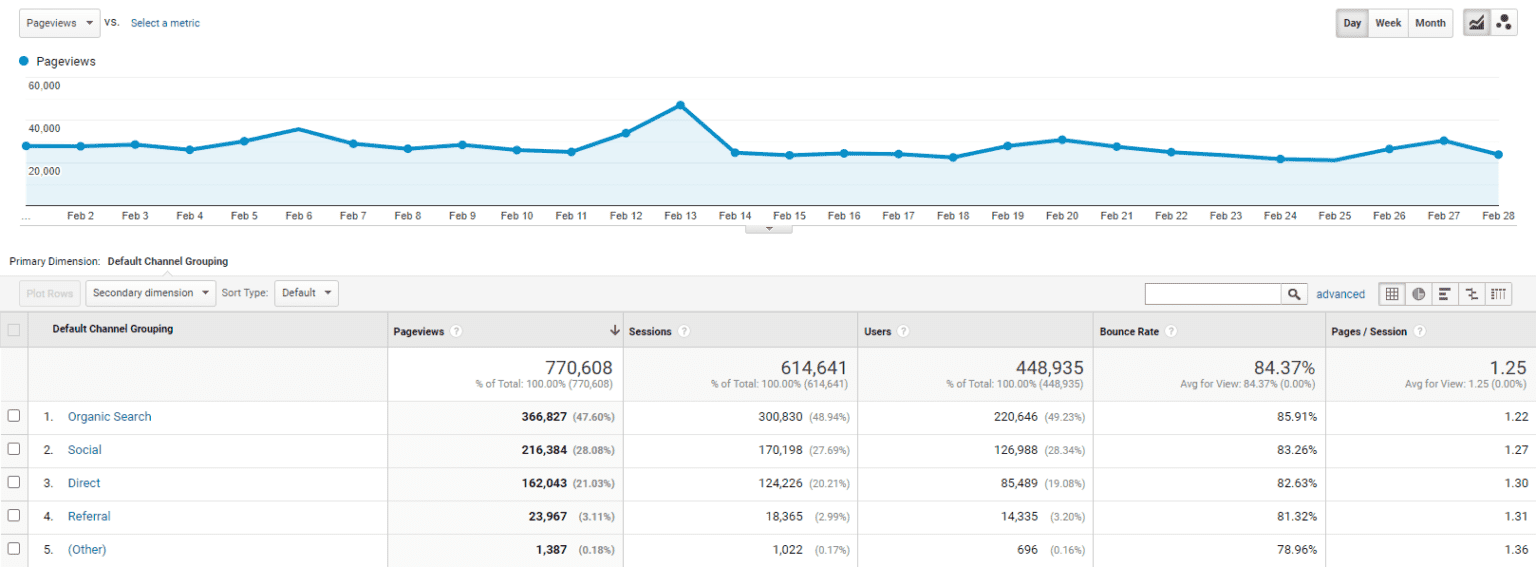This screenshot has width=1536, height=567.
Task: Choose the comparison view icon
Action: pyautogui.click(x=1472, y=294)
